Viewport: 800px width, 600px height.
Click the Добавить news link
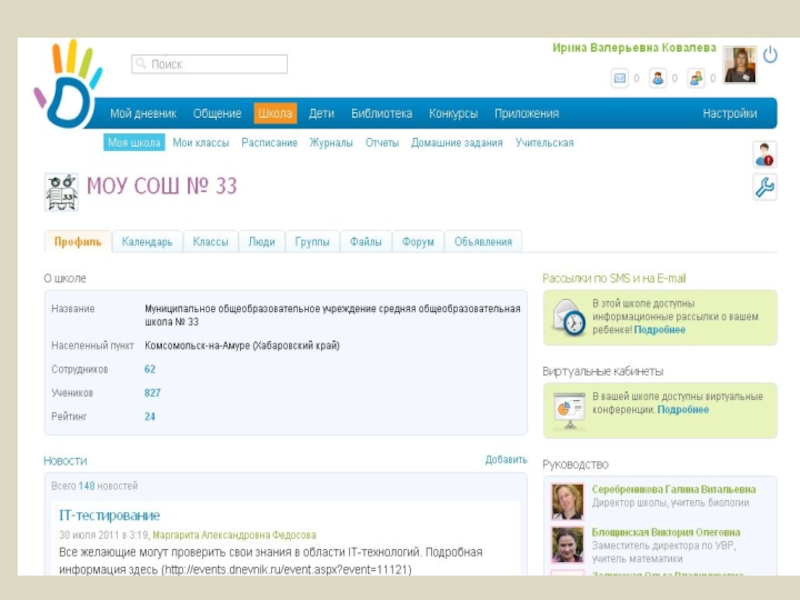[x=506, y=460]
